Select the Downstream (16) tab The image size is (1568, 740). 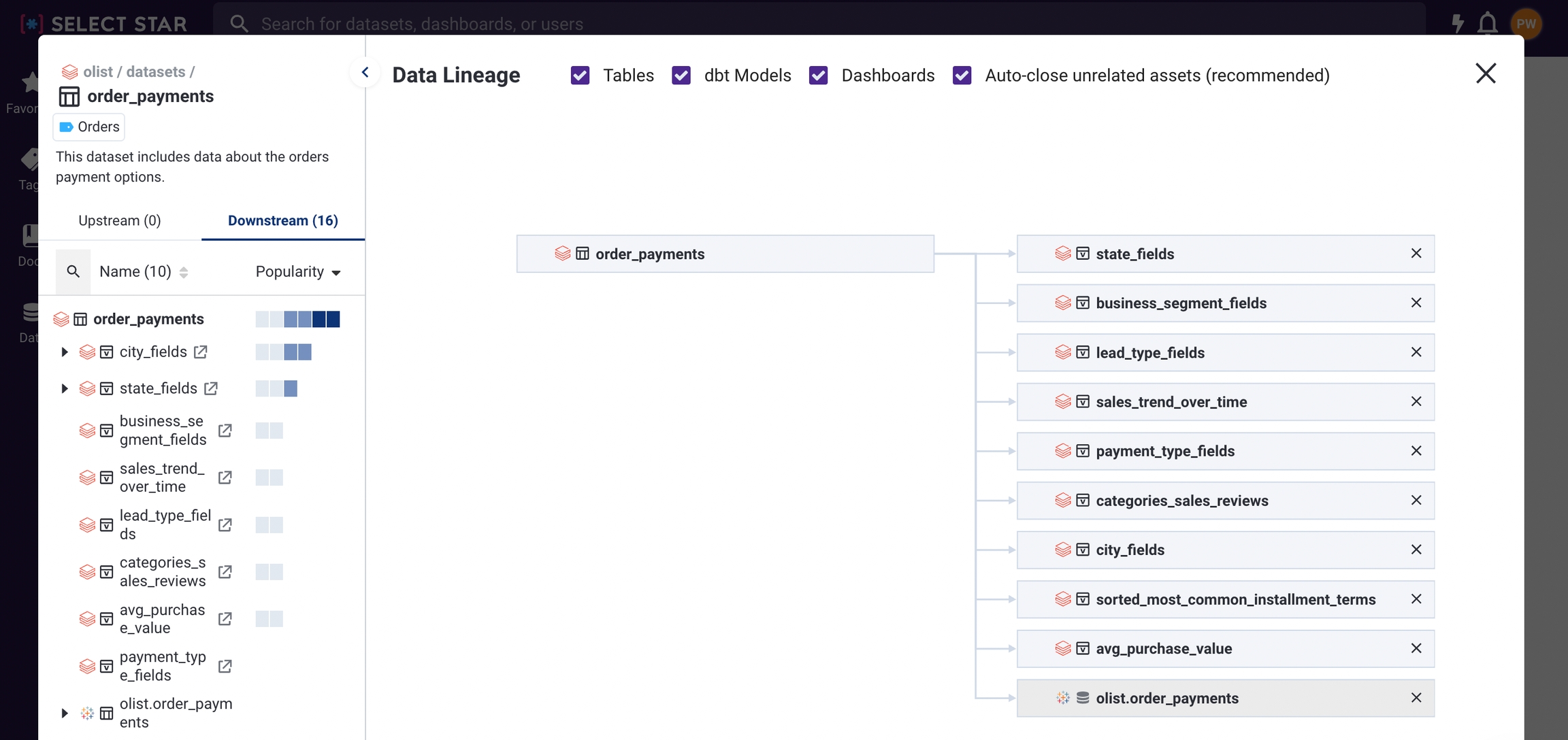click(282, 220)
